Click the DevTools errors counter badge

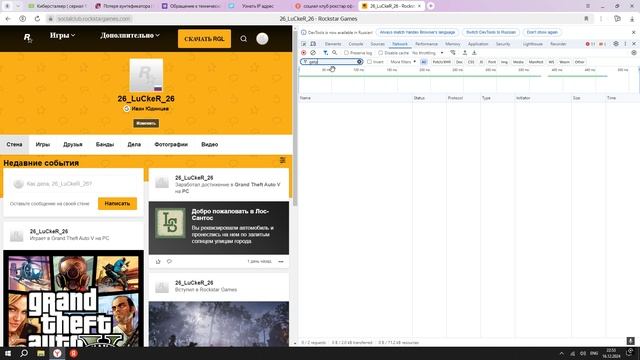(x=590, y=44)
